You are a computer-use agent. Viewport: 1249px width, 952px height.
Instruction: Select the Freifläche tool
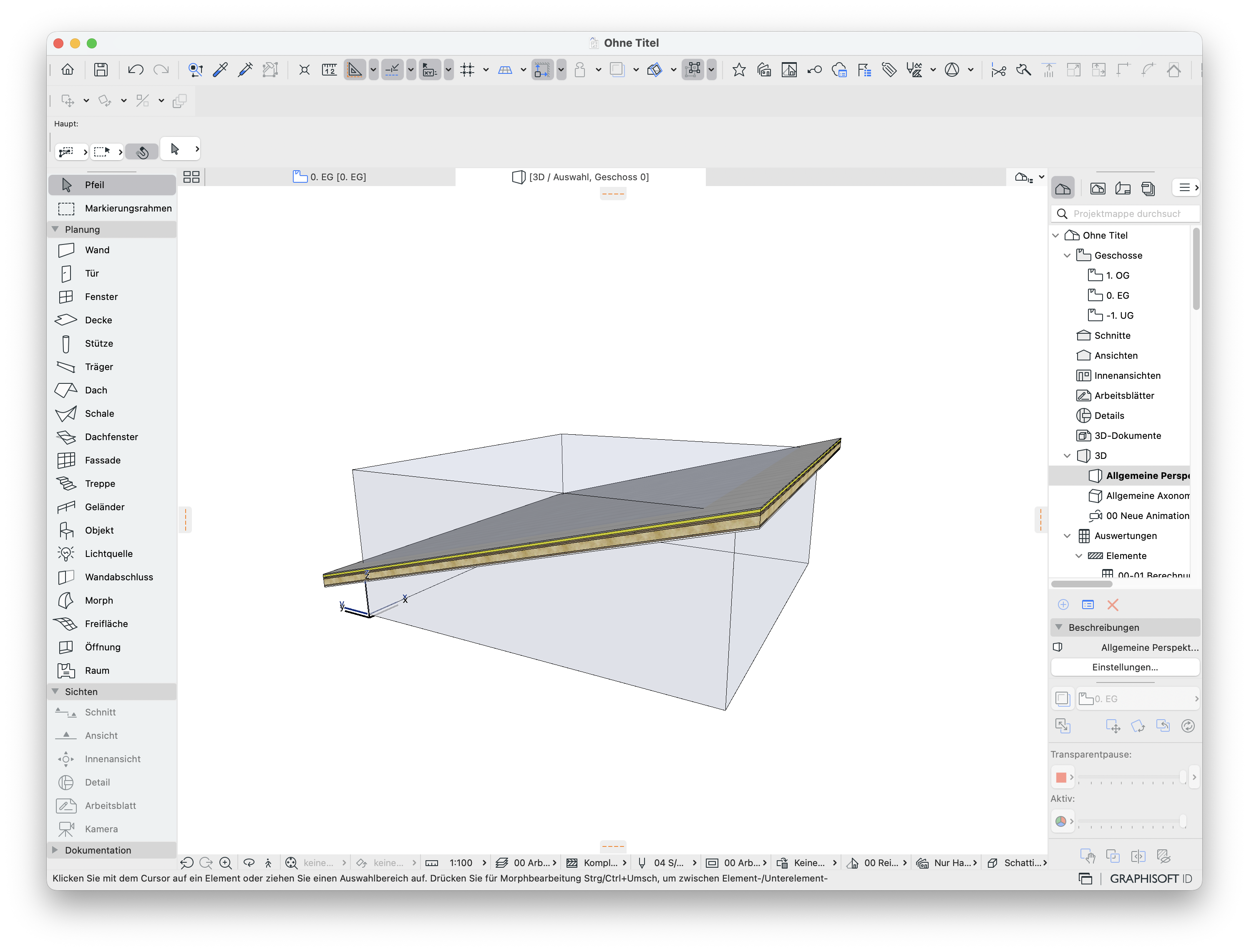point(112,624)
